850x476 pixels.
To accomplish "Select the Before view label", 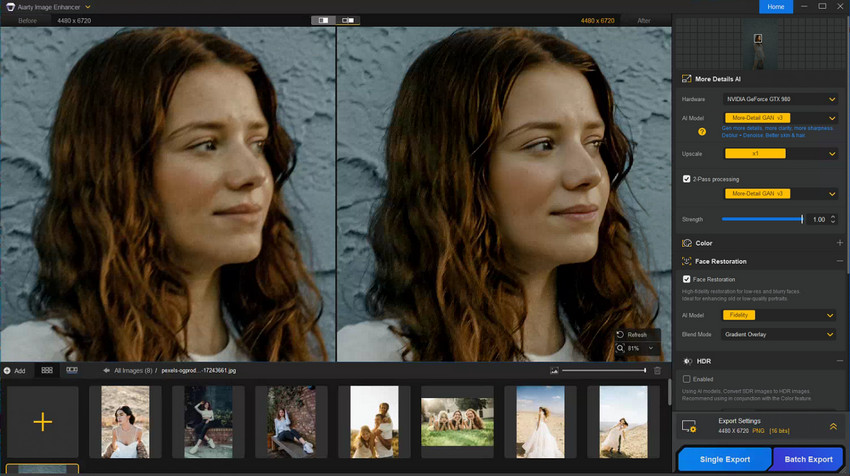I will (27, 21).
